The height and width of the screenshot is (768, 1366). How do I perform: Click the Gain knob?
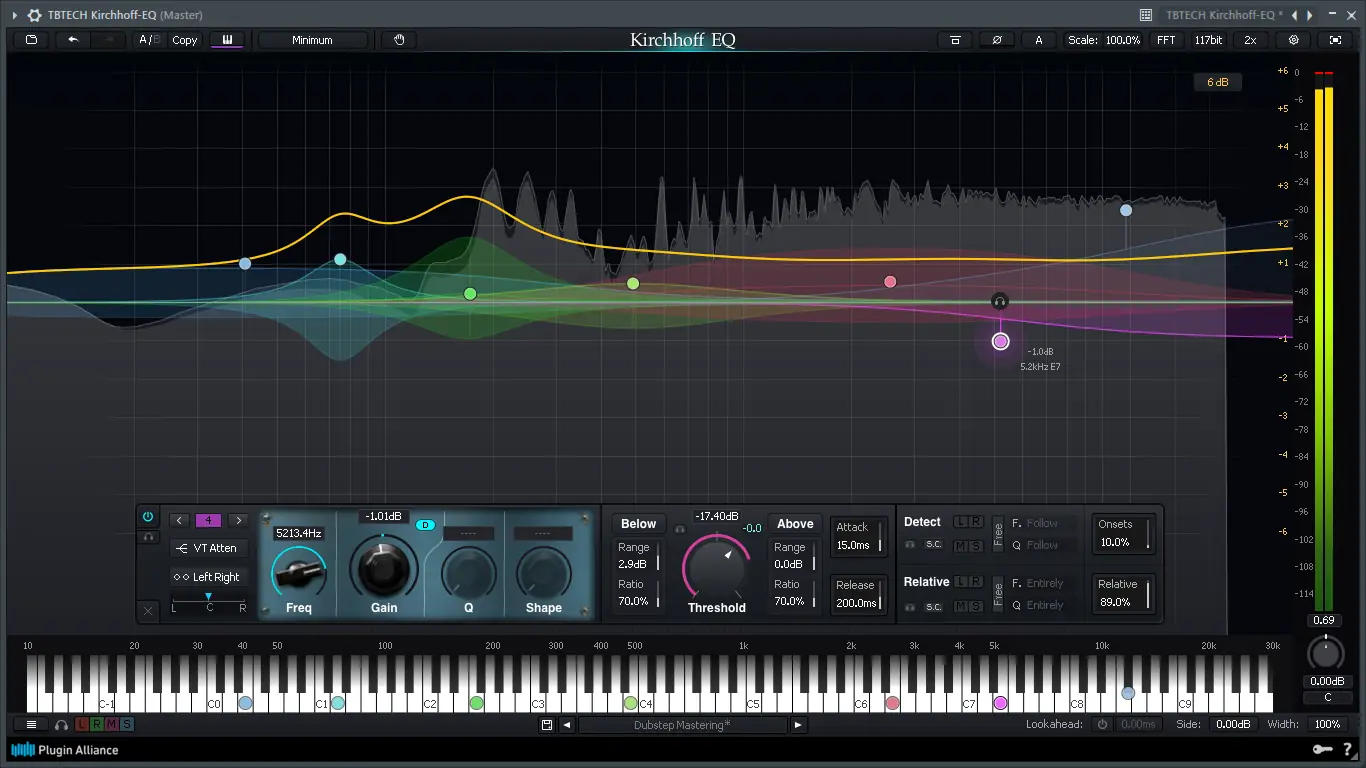(x=384, y=568)
